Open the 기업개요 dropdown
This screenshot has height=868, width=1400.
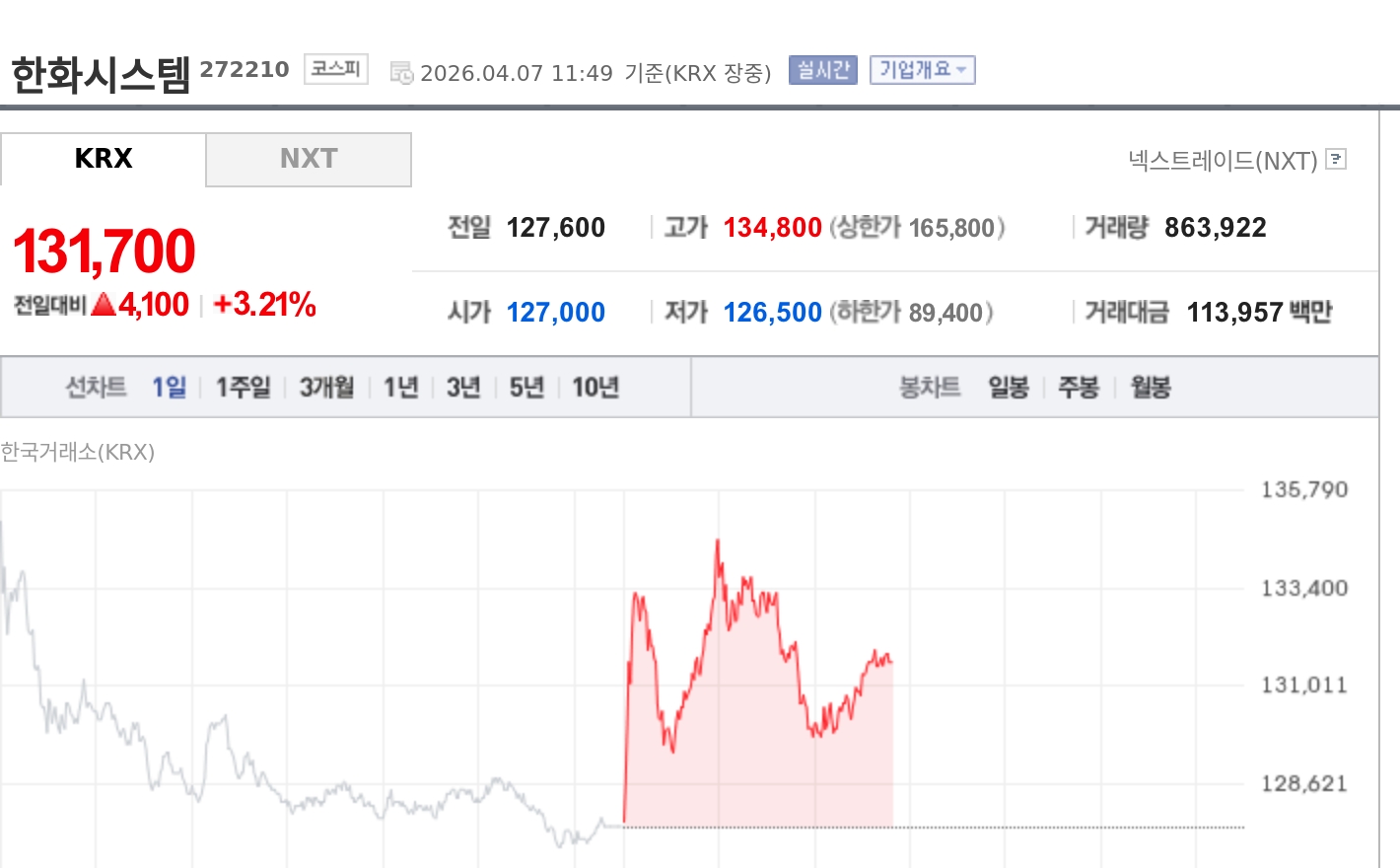[922, 70]
